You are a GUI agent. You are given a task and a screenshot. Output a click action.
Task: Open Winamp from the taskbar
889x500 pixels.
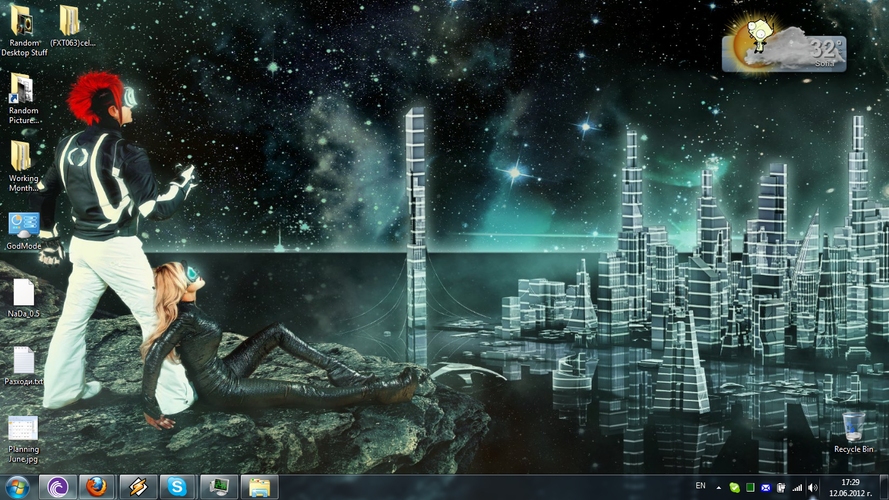click(137, 487)
